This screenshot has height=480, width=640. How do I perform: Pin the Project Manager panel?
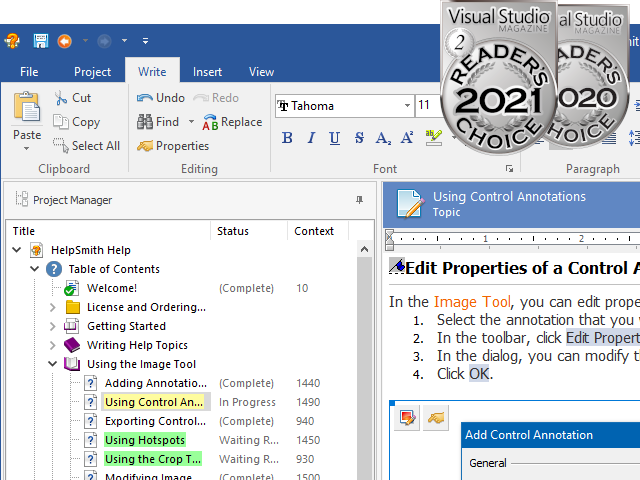tap(359, 200)
